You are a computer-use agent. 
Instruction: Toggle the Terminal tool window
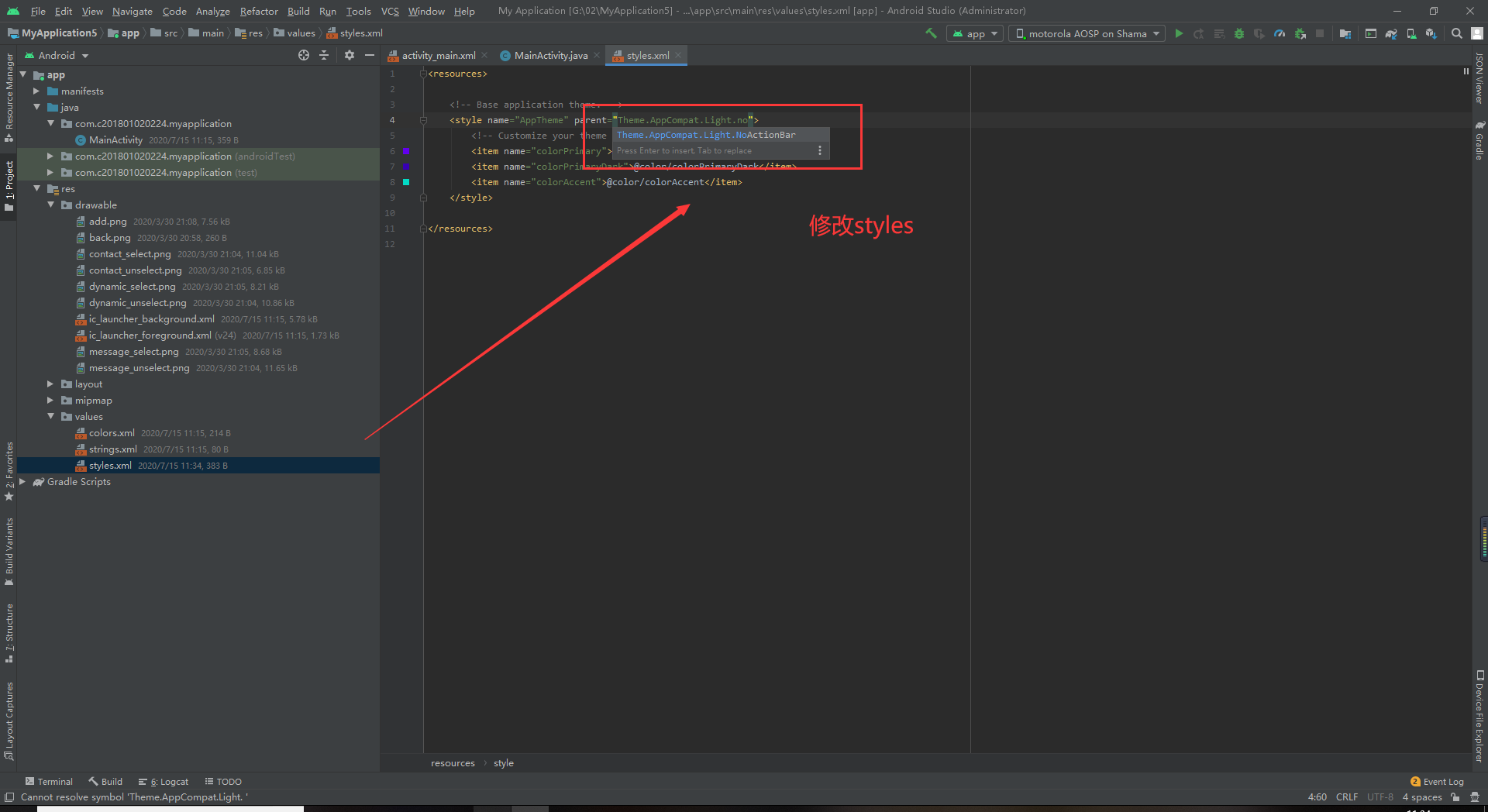click(x=49, y=782)
